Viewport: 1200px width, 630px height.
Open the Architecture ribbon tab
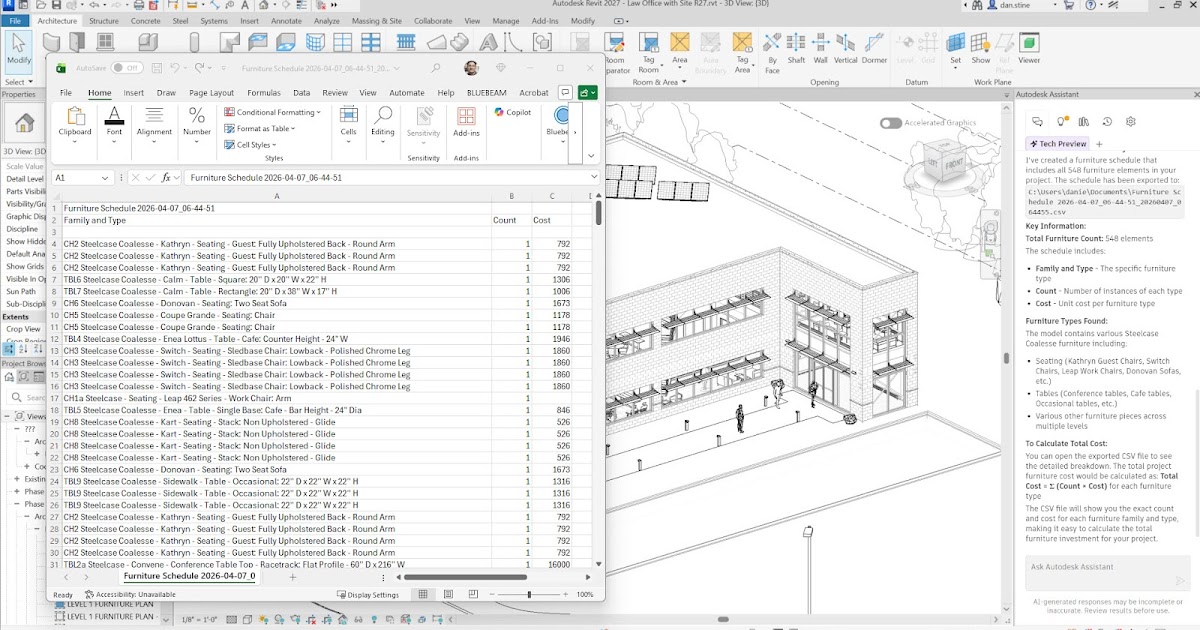point(57,20)
